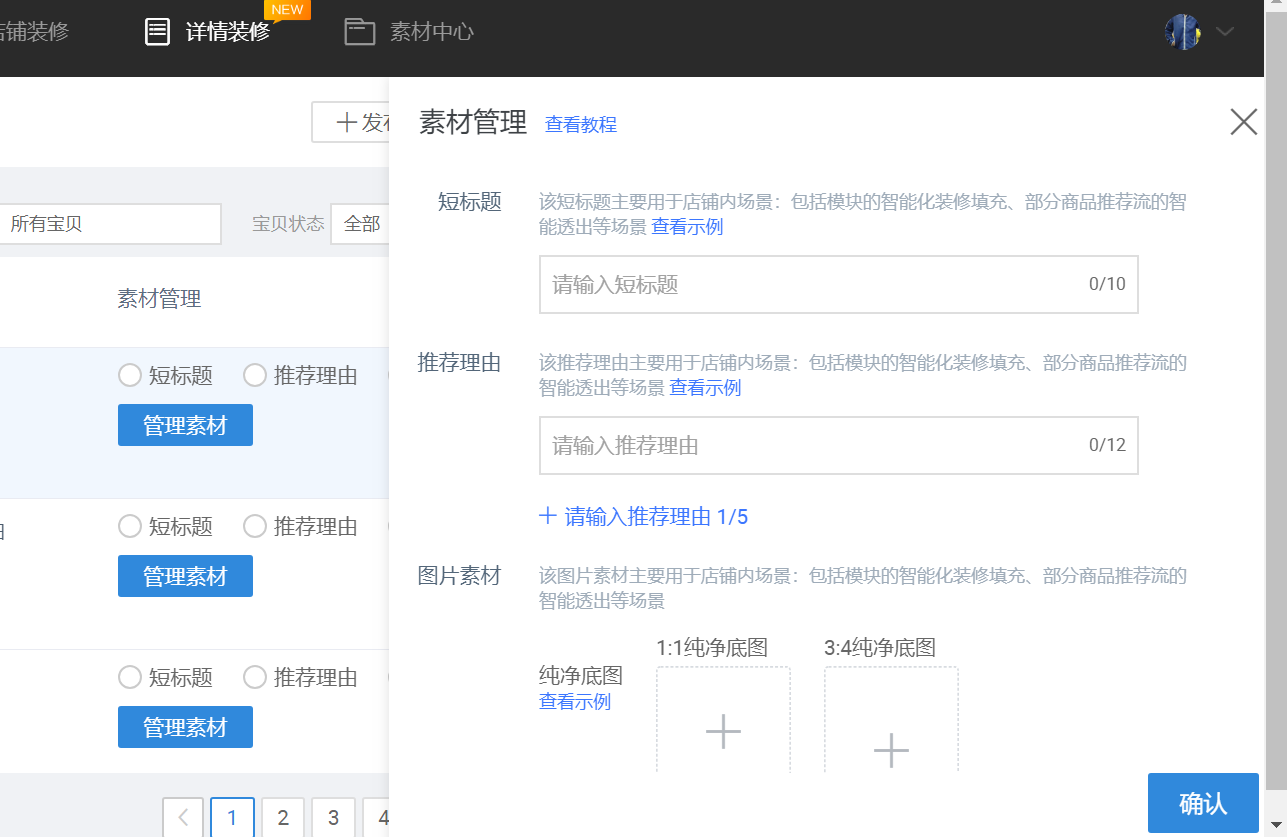
Task: Close the 素材管理 panel with the X
Action: (1243, 121)
